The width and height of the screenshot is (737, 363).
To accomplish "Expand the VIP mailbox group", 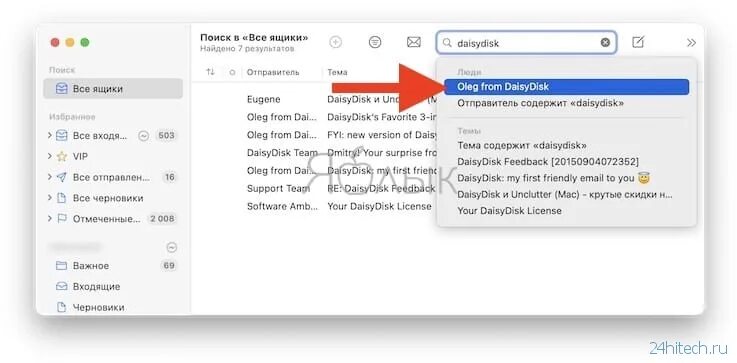I will [x=50, y=156].
